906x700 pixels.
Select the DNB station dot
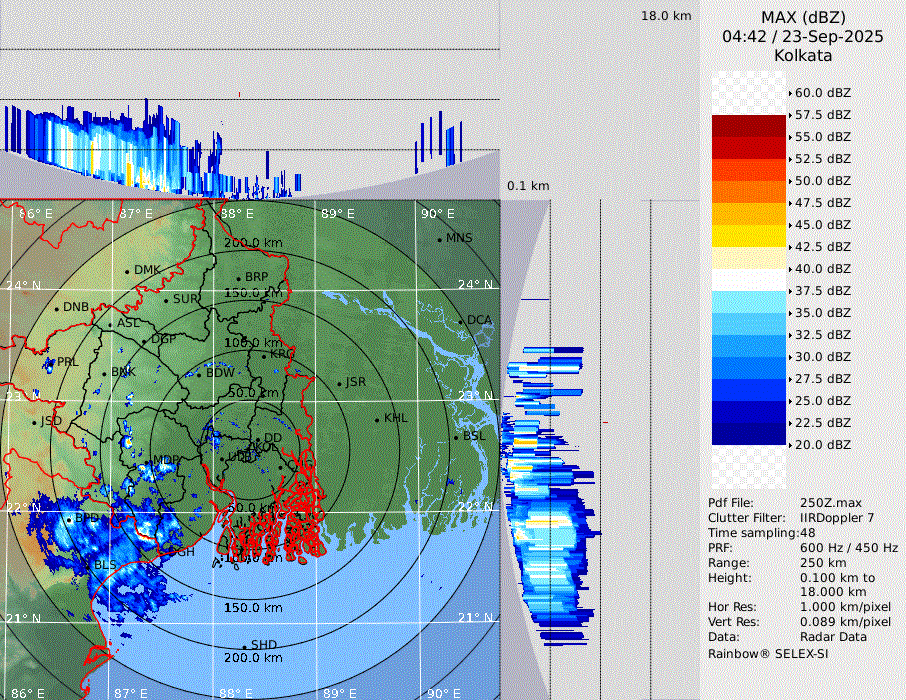point(56,308)
